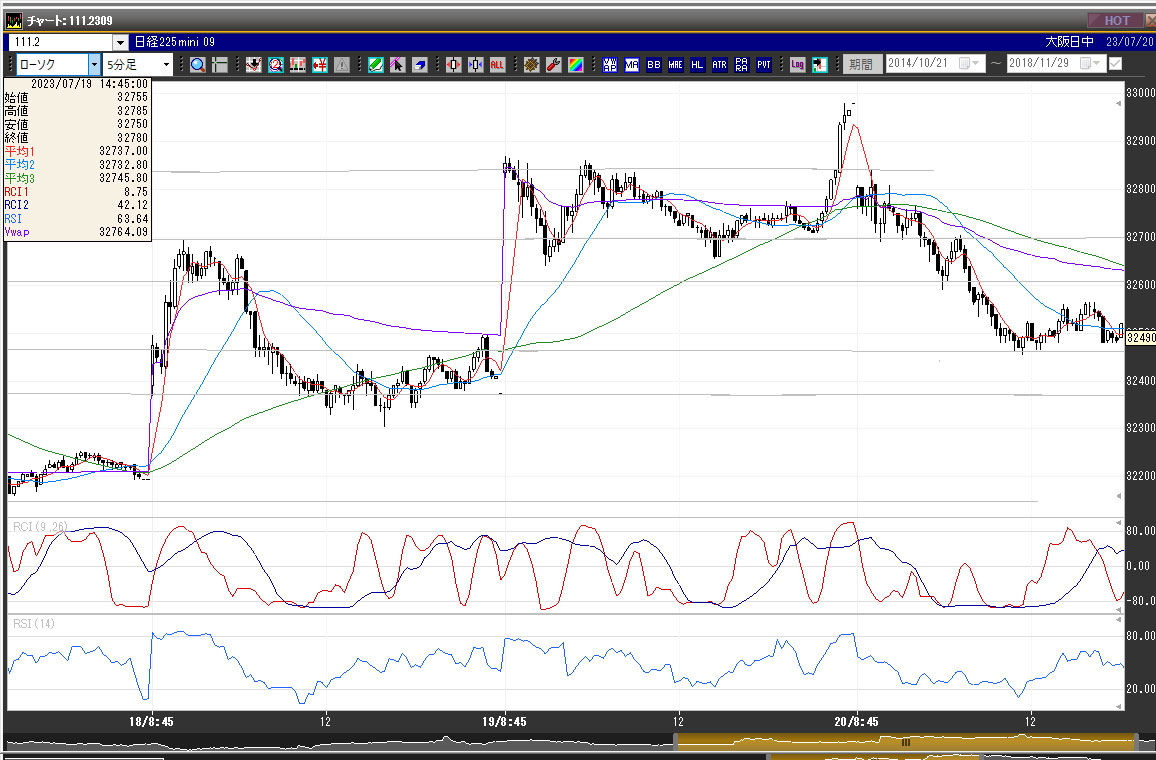1156x760 pixels.
Task: Click the black arrow chart icon beside Log
Action: tap(819, 65)
